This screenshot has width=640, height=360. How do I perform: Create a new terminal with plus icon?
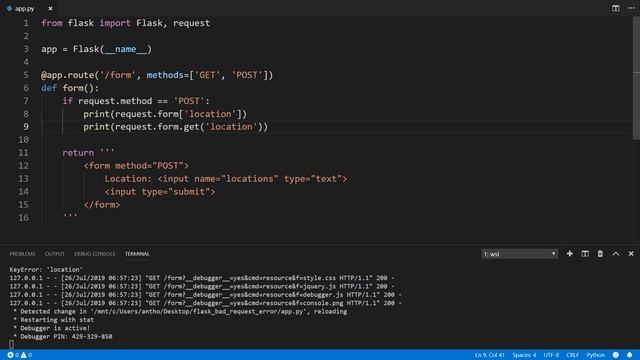[x=569, y=254]
